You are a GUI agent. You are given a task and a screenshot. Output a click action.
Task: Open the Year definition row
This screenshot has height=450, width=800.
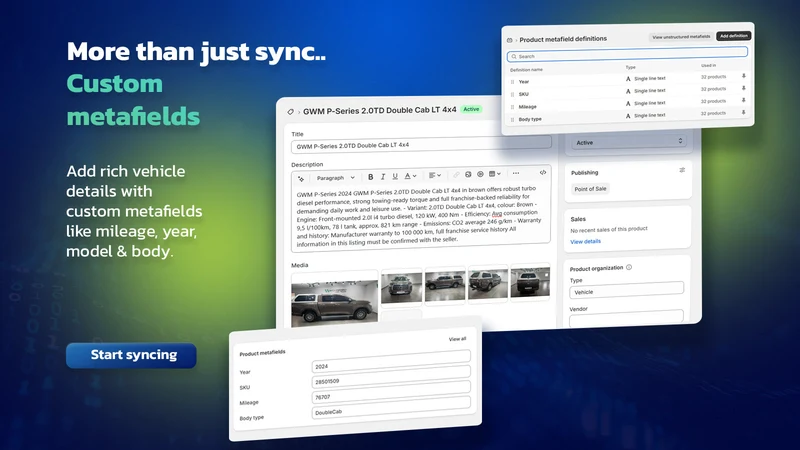628,79
